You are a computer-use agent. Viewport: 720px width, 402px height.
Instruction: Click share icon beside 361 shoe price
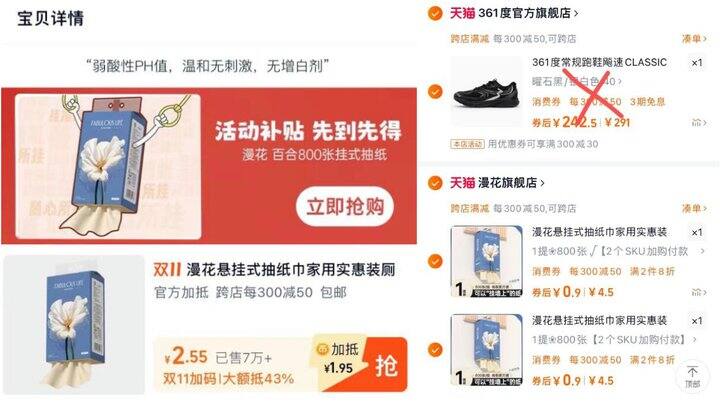[698, 123]
